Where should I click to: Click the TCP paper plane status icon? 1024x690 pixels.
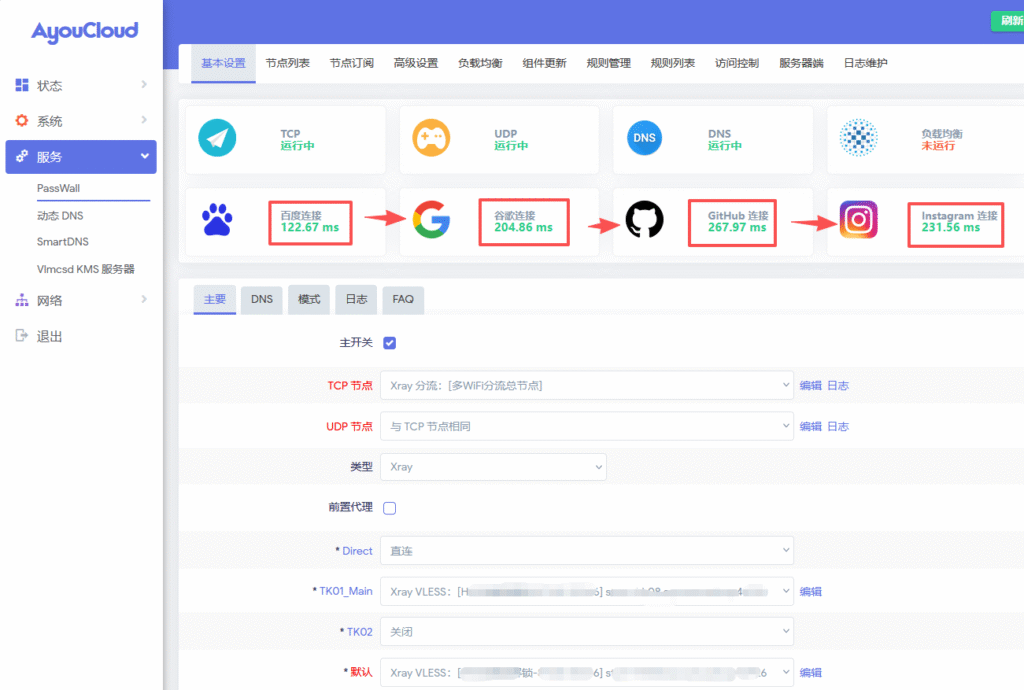pyautogui.click(x=217, y=138)
